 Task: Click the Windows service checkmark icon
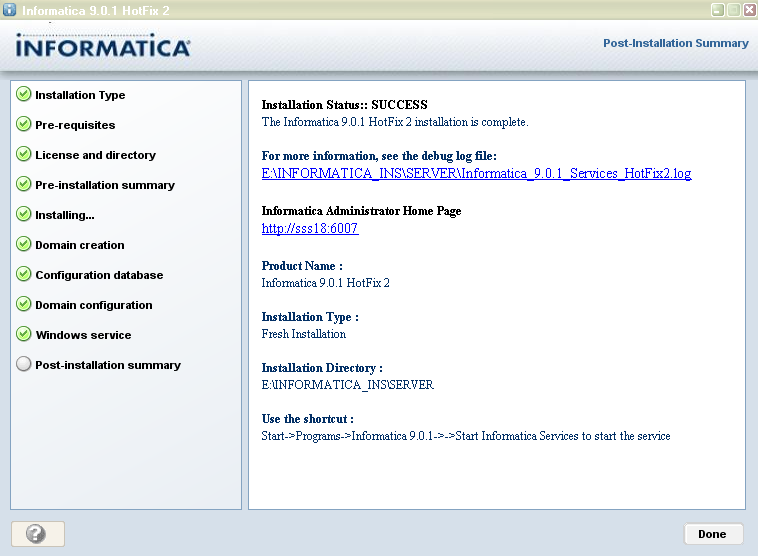23,334
